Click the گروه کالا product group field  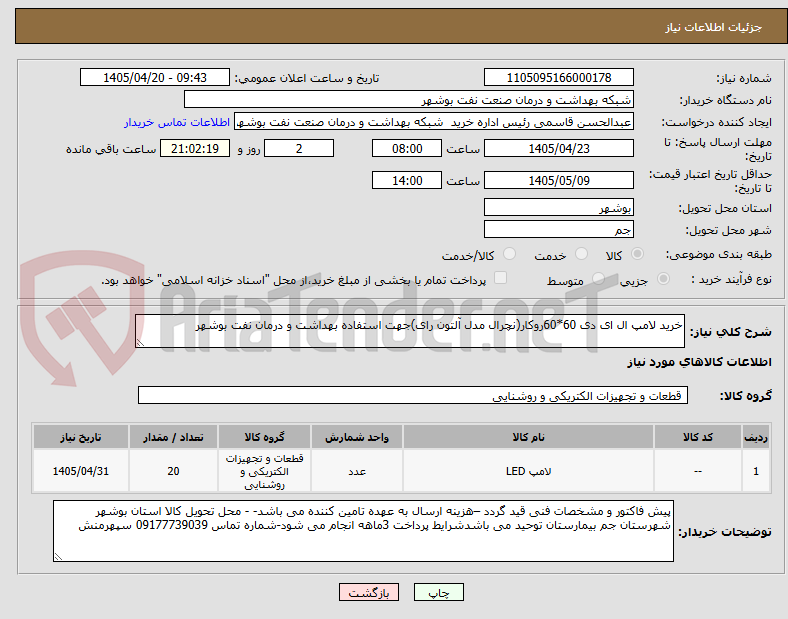(x=413, y=395)
